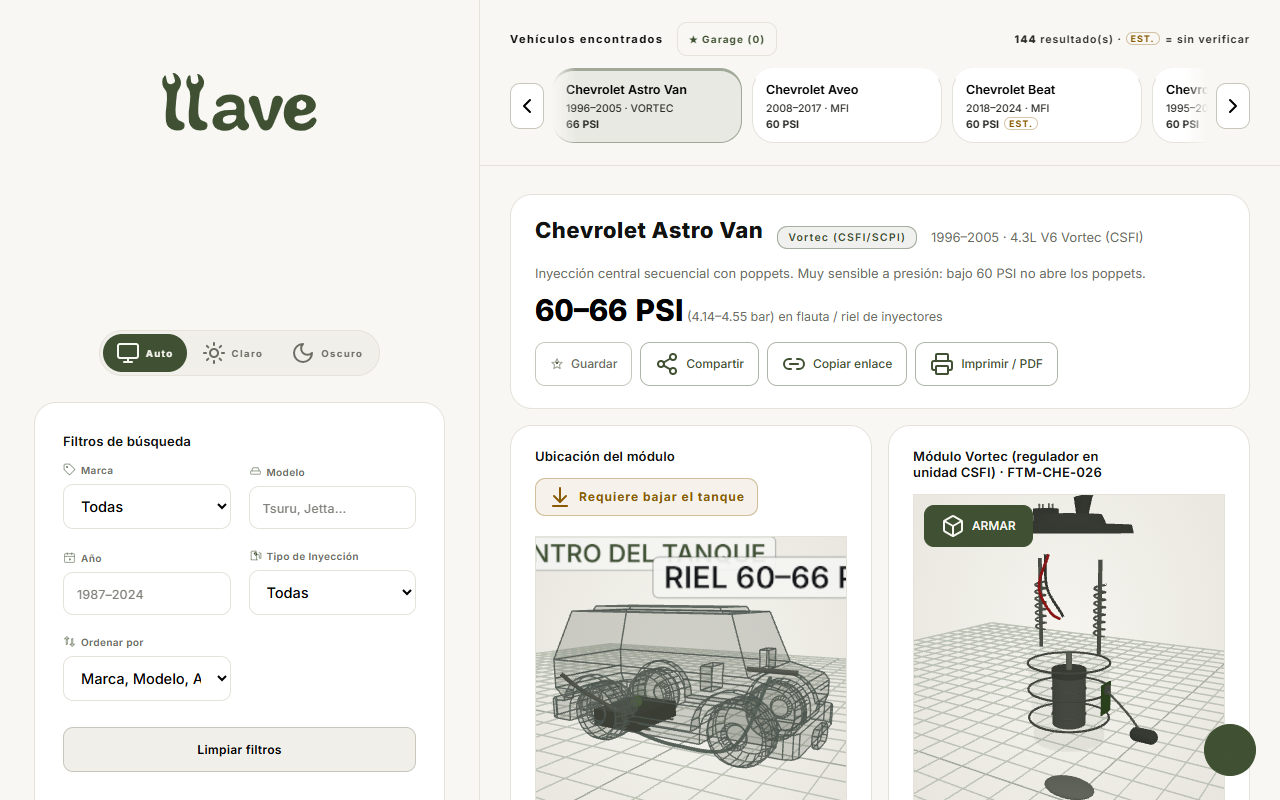The width and height of the screenshot is (1280, 800).
Task: Go to previous vehicles with left arrow
Action: pos(527,106)
